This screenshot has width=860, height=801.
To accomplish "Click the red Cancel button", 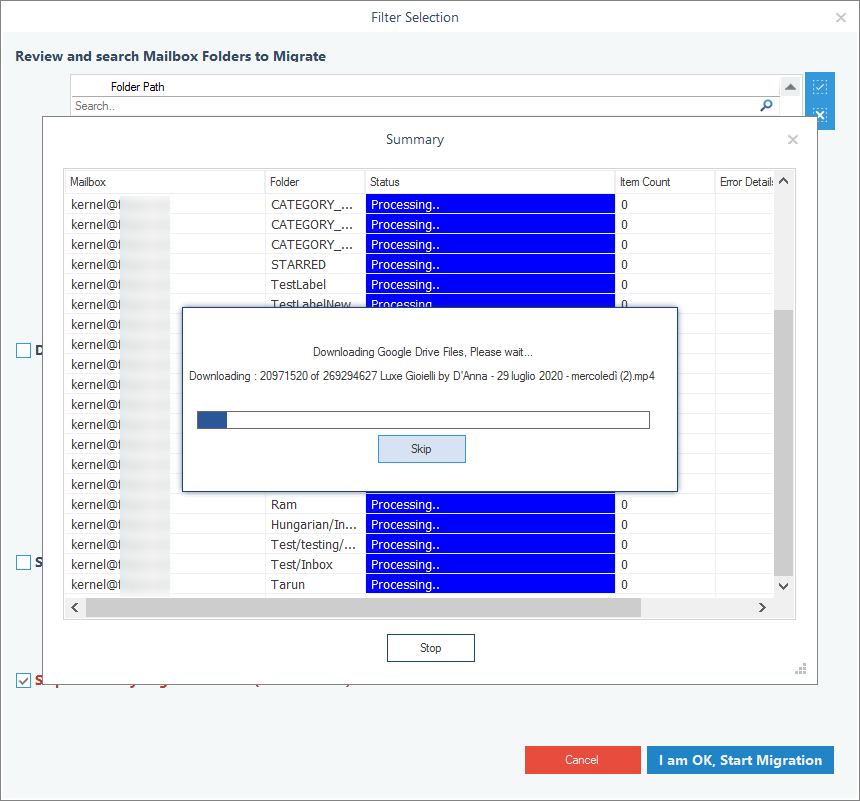I will [582, 760].
